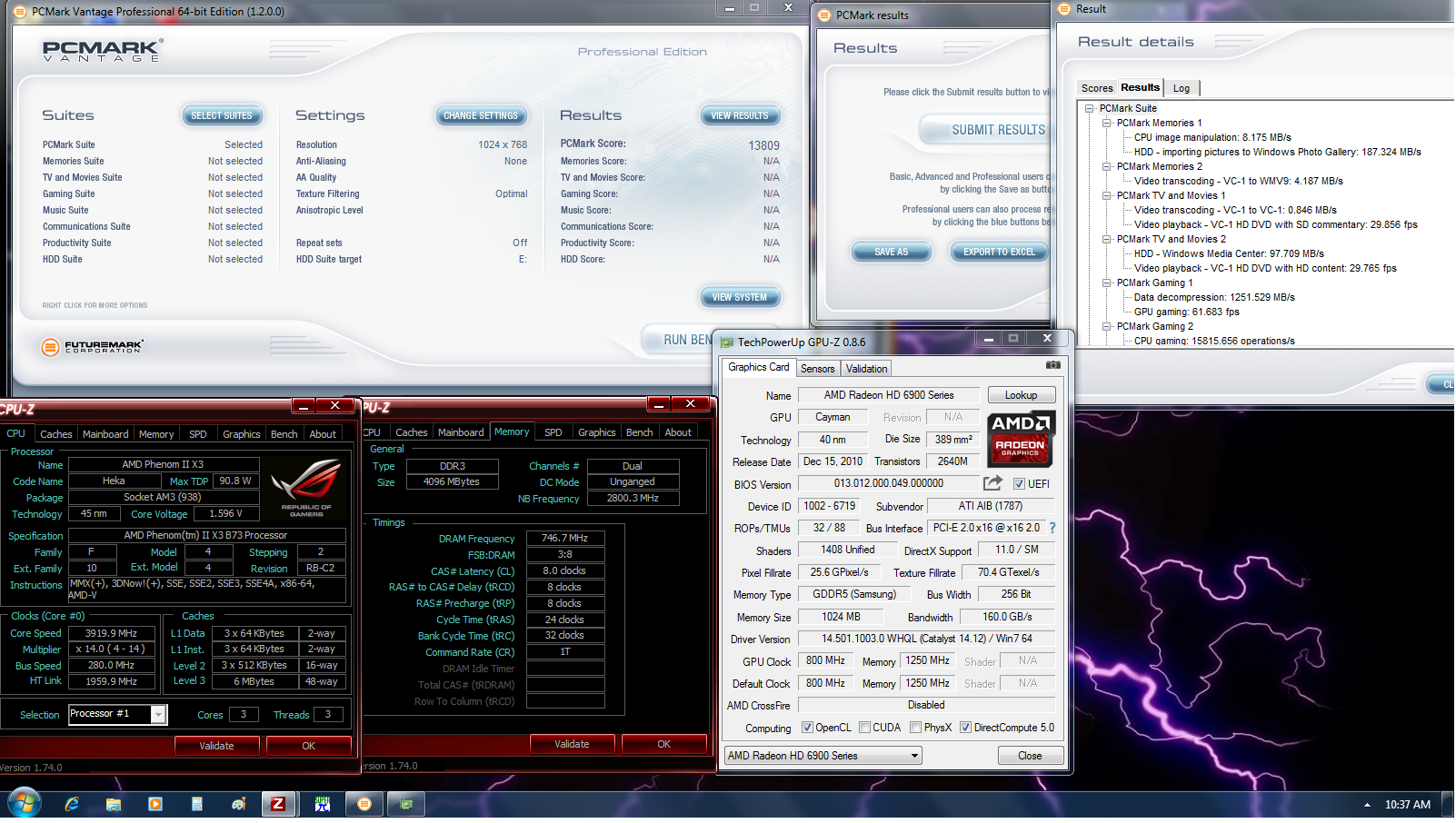This screenshot has height=823, width=1456.
Task: Click the GPU-Z title bar app icon
Action: (x=727, y=342)
